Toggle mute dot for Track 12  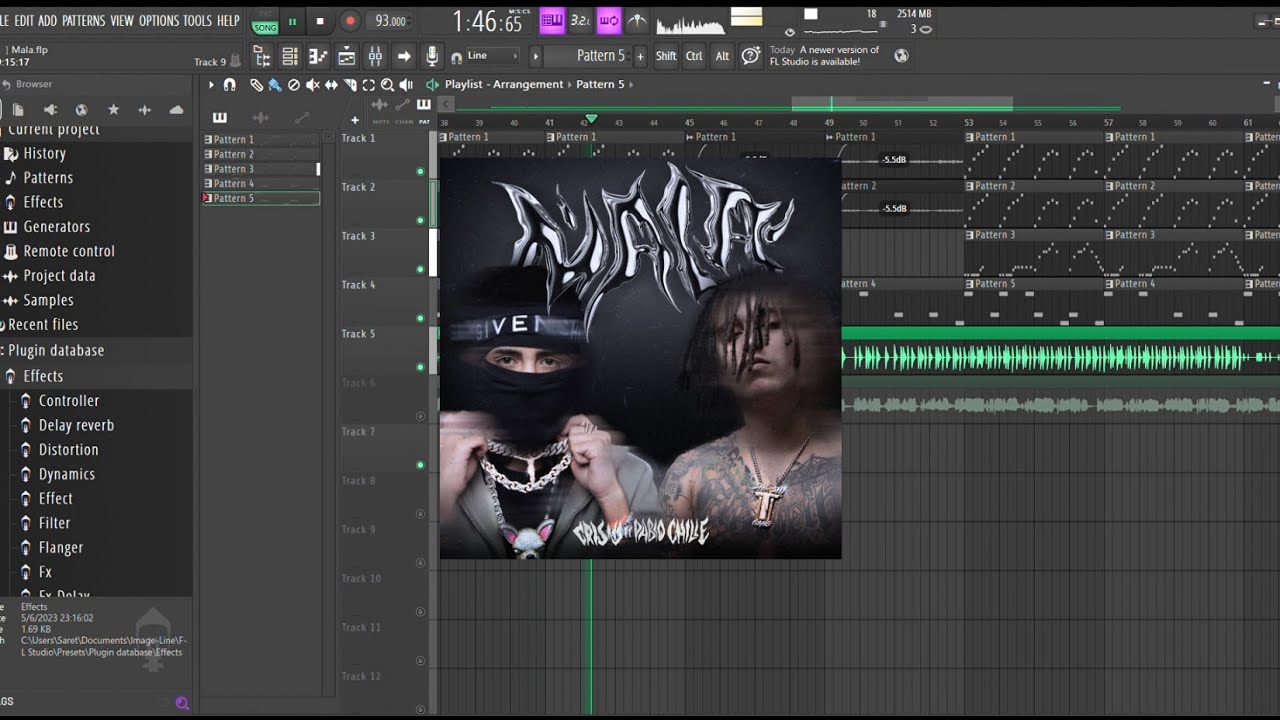coord(420,710)
